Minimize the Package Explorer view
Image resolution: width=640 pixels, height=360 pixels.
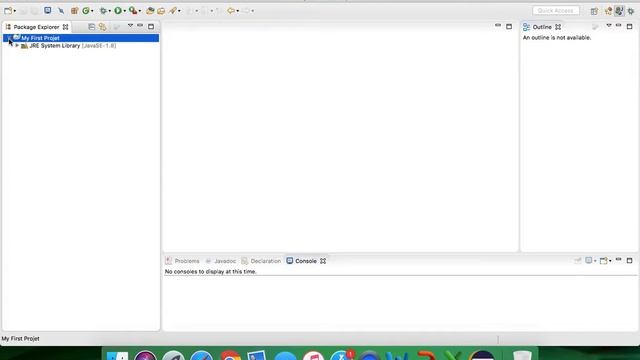(x=140, y=26)
